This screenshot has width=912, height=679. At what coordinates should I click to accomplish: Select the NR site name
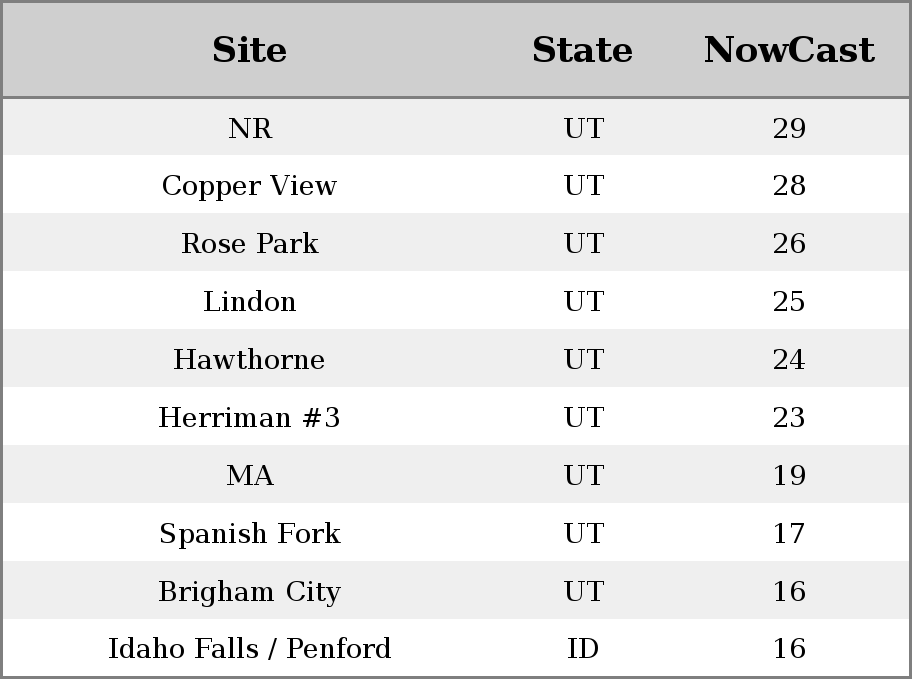(249, 128)
